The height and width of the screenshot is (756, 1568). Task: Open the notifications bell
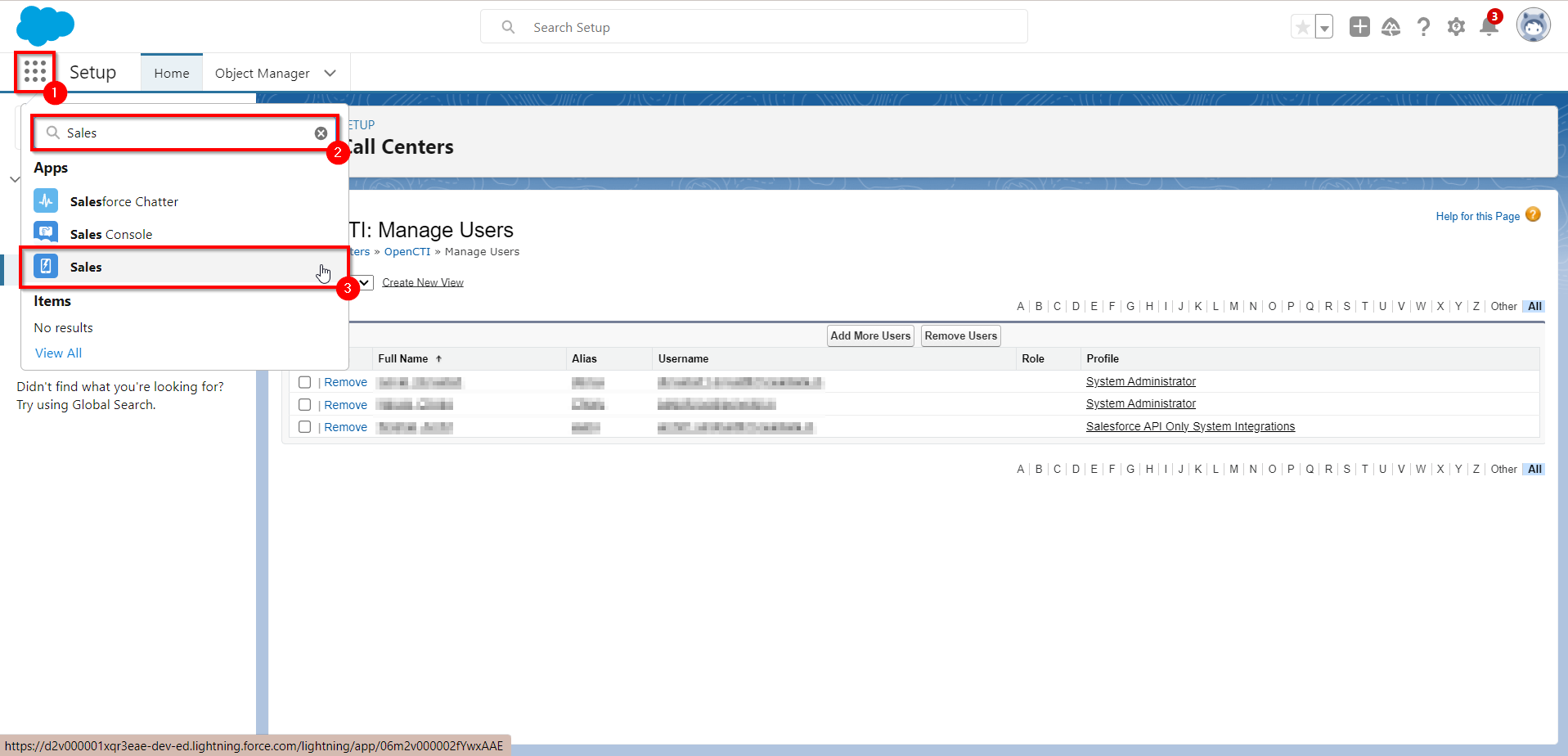point(1489,27)
